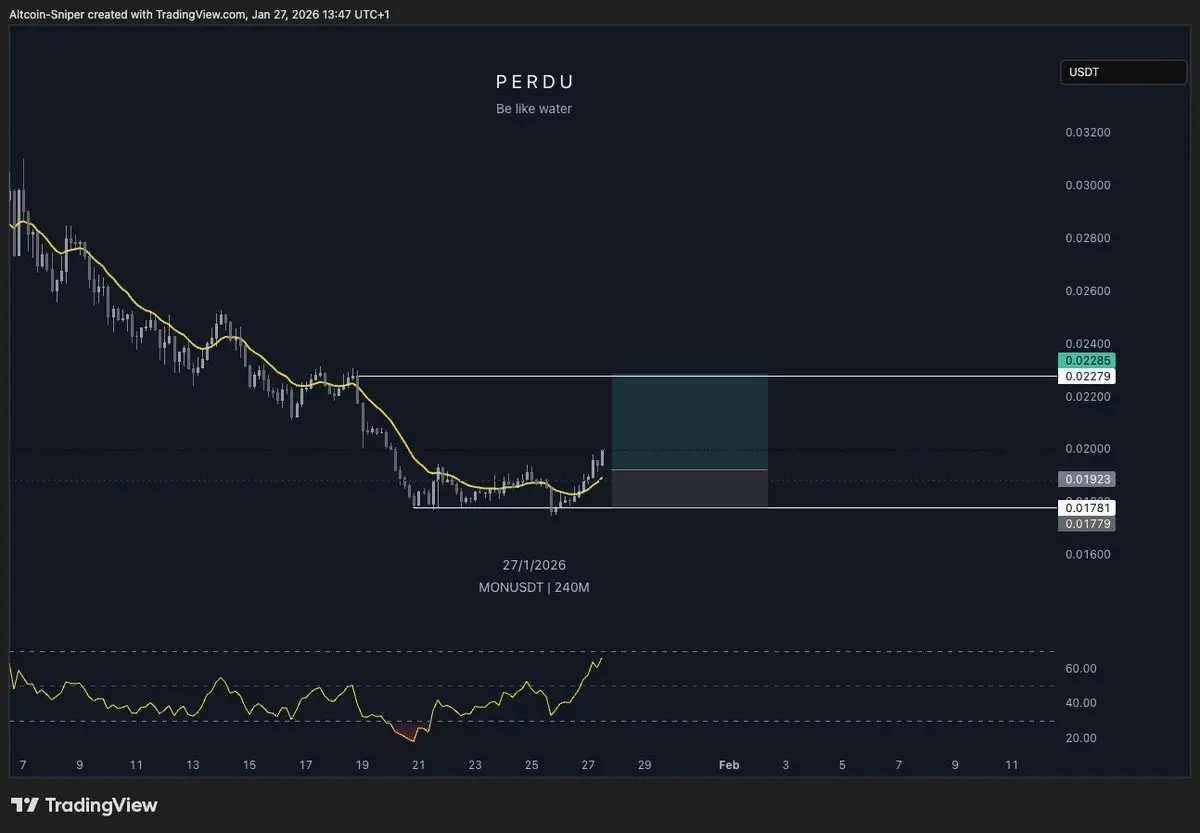Viewport: 1200px width, 833px height.
Task: Click the 15 date on time axis
Action: click(249, 765)
